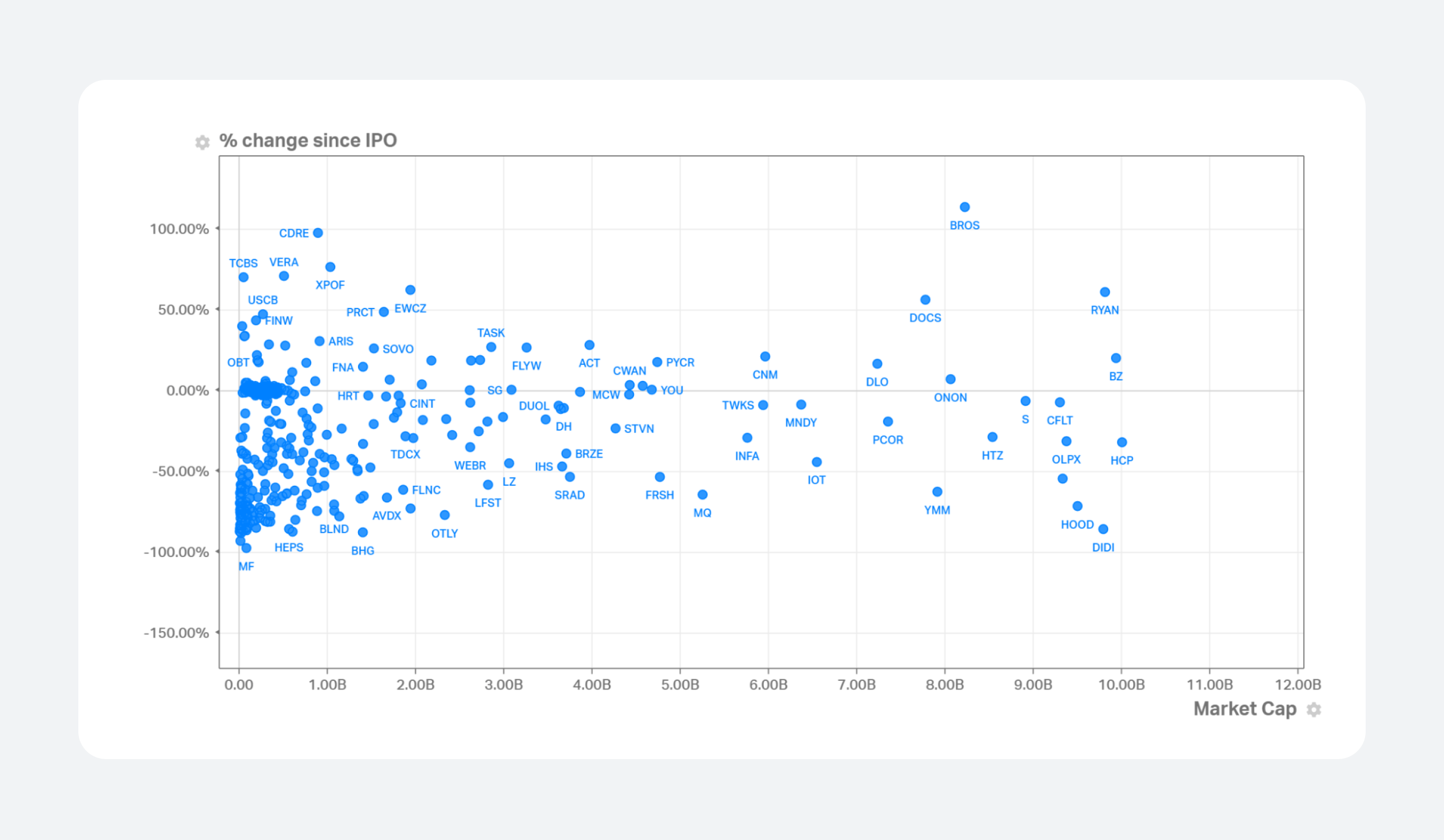Click the 12.00B x-axis tick label
This screenshot has width=1444, height=840.
(x=1298, y=684)
